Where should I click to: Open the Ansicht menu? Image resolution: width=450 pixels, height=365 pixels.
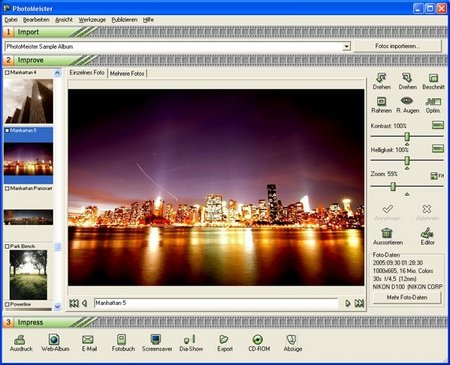coord(64,20)
